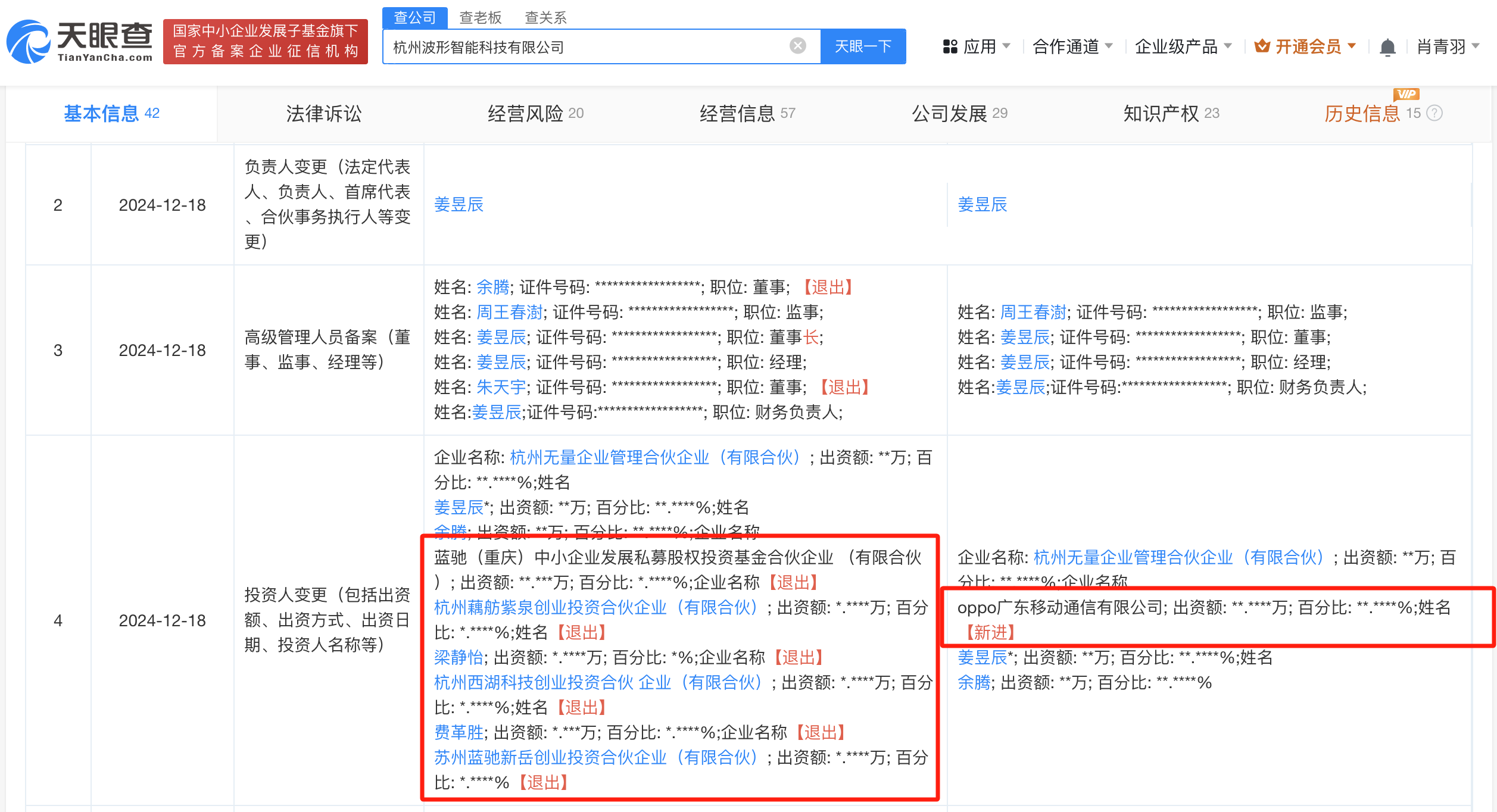
Task: Open 姜昱辰 link in row 2 before-change column
Action: point(459,204)
